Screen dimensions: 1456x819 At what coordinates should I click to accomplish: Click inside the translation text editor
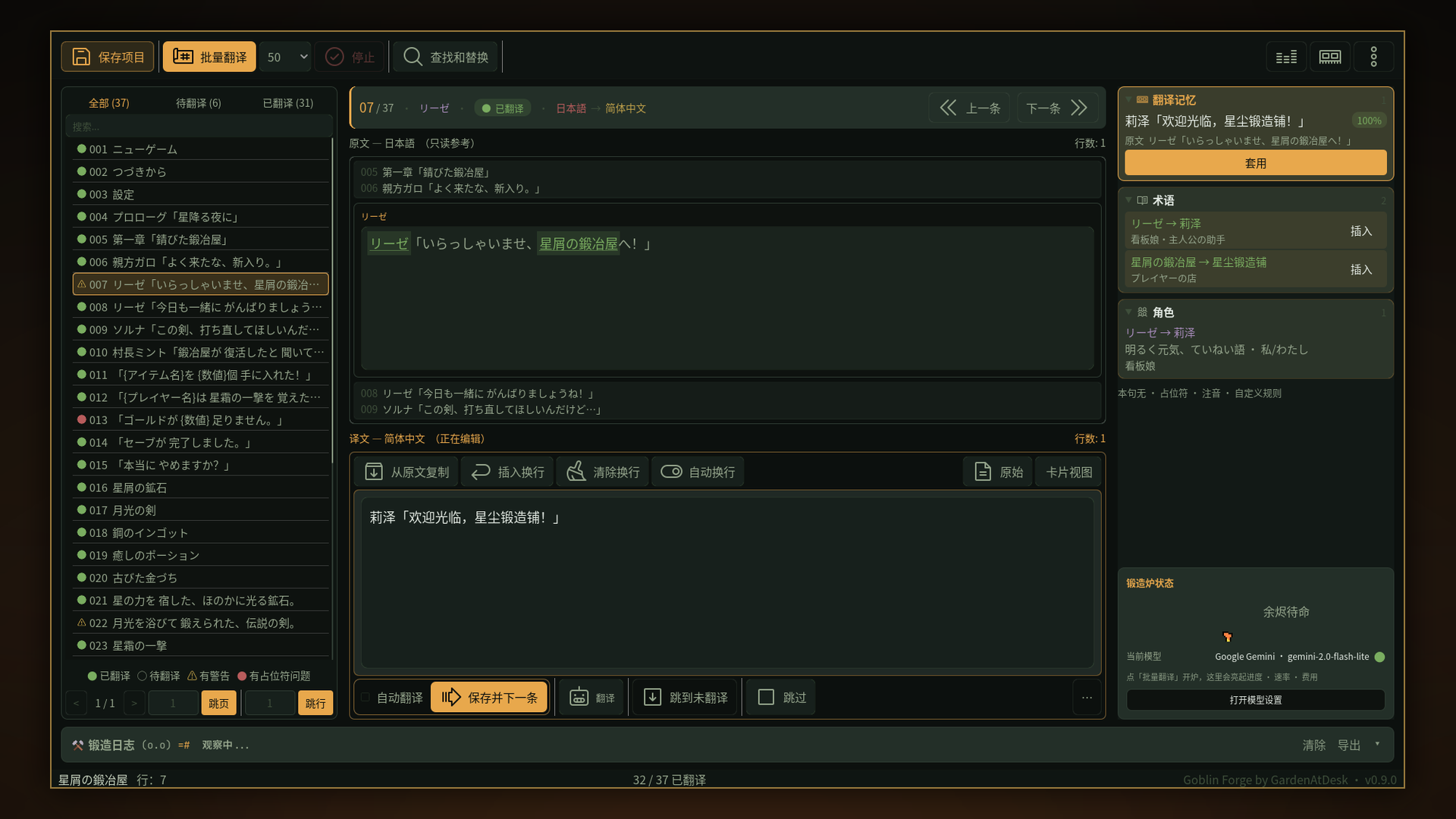pos(727,582)
